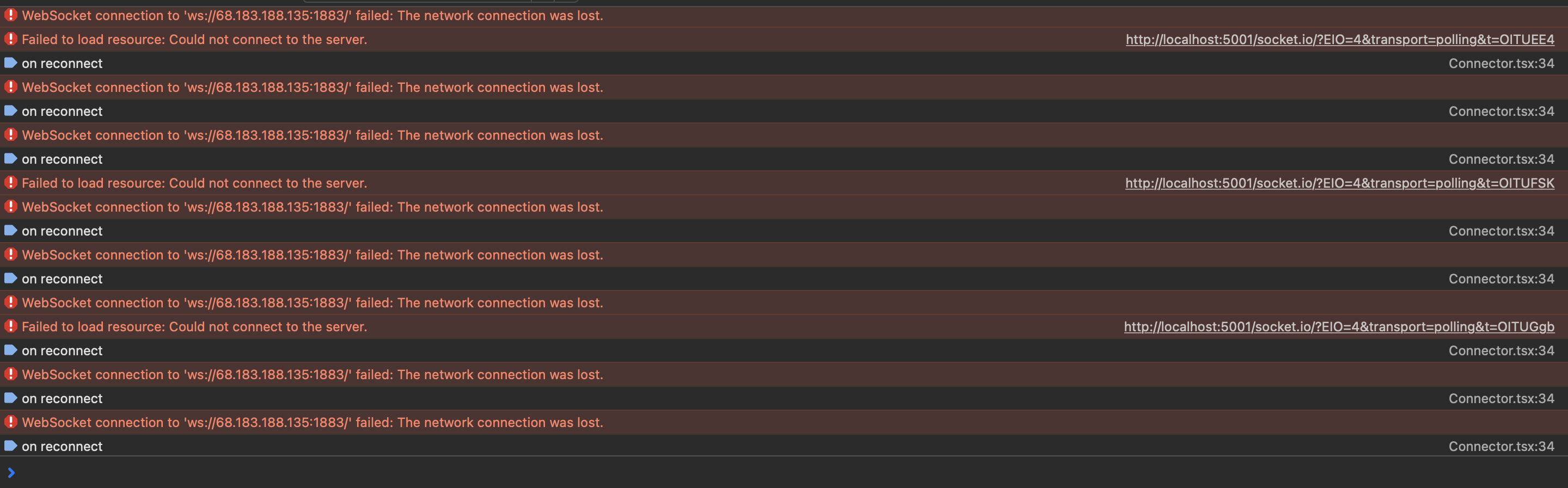Click the error icon of the bottommost WebSocket failure
Screen dimensions: 1568x488
pos(10,422)
